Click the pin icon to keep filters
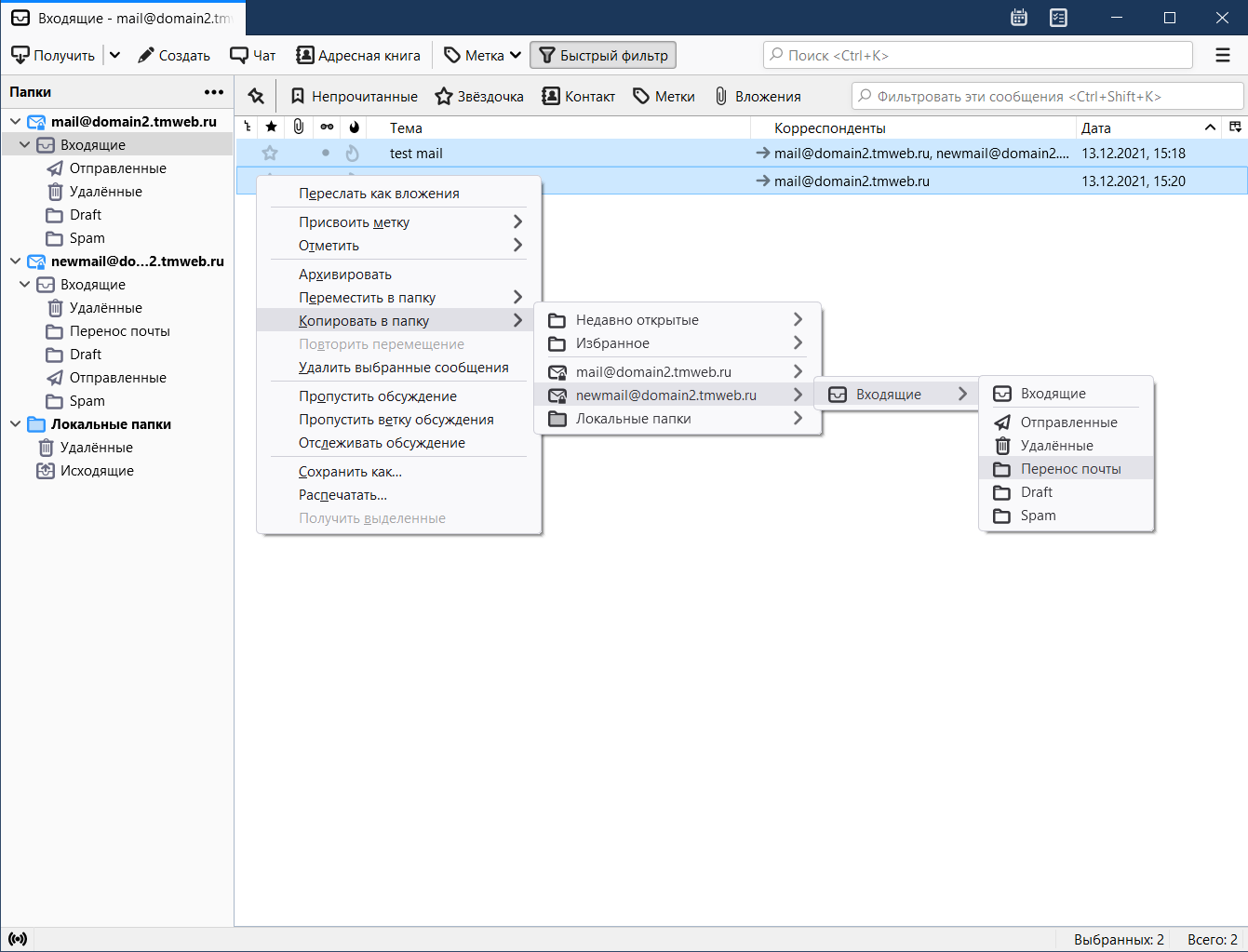The image size is (1248, 952). tap(256, 96)
